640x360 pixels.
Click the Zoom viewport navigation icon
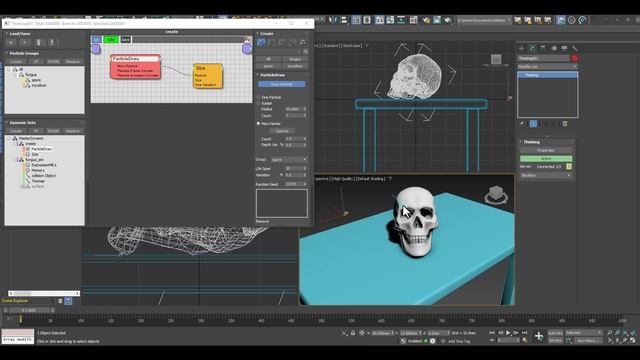(x=609, y=333)
